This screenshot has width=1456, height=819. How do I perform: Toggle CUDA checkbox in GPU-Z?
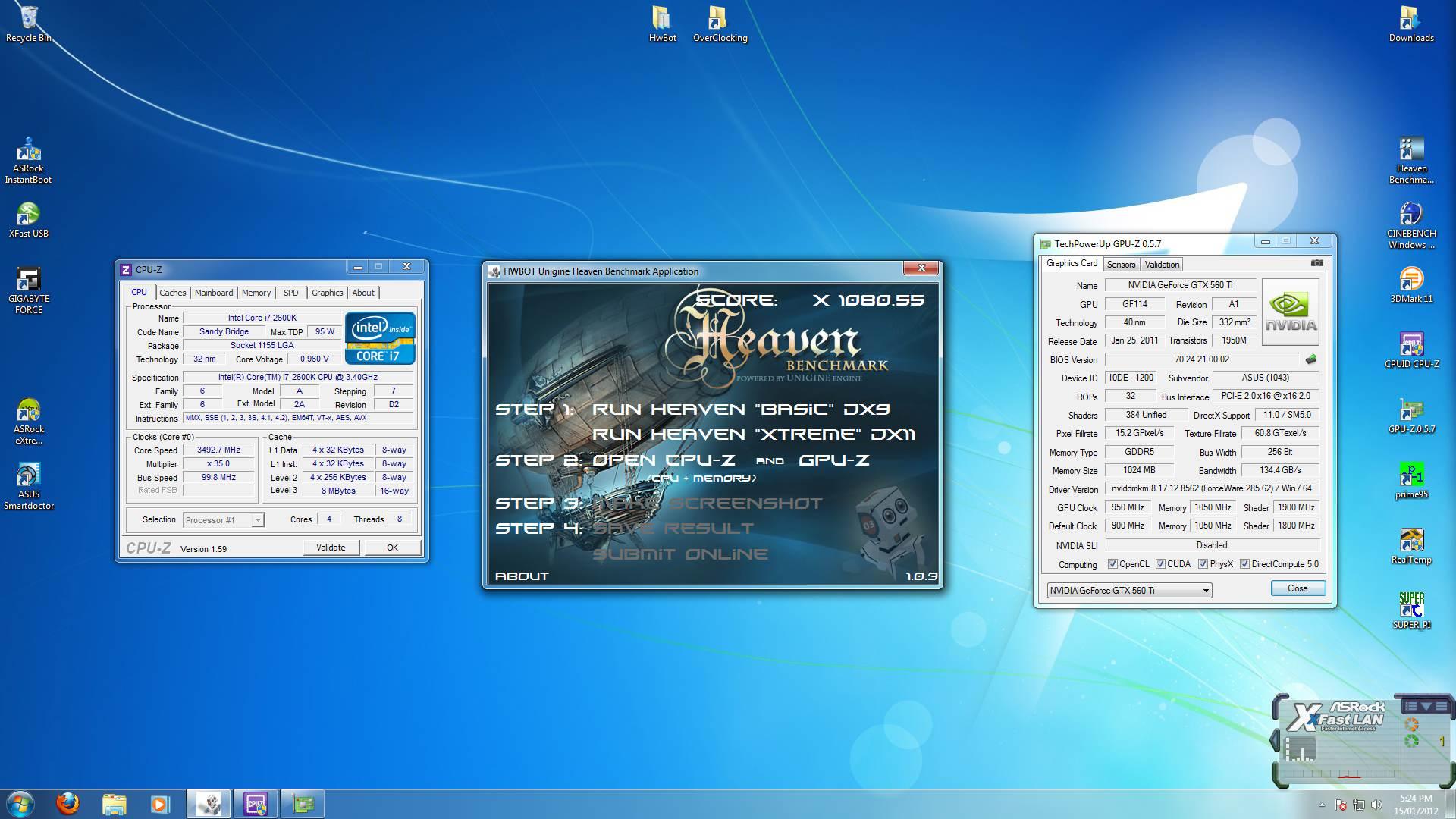coord(1160,564)
